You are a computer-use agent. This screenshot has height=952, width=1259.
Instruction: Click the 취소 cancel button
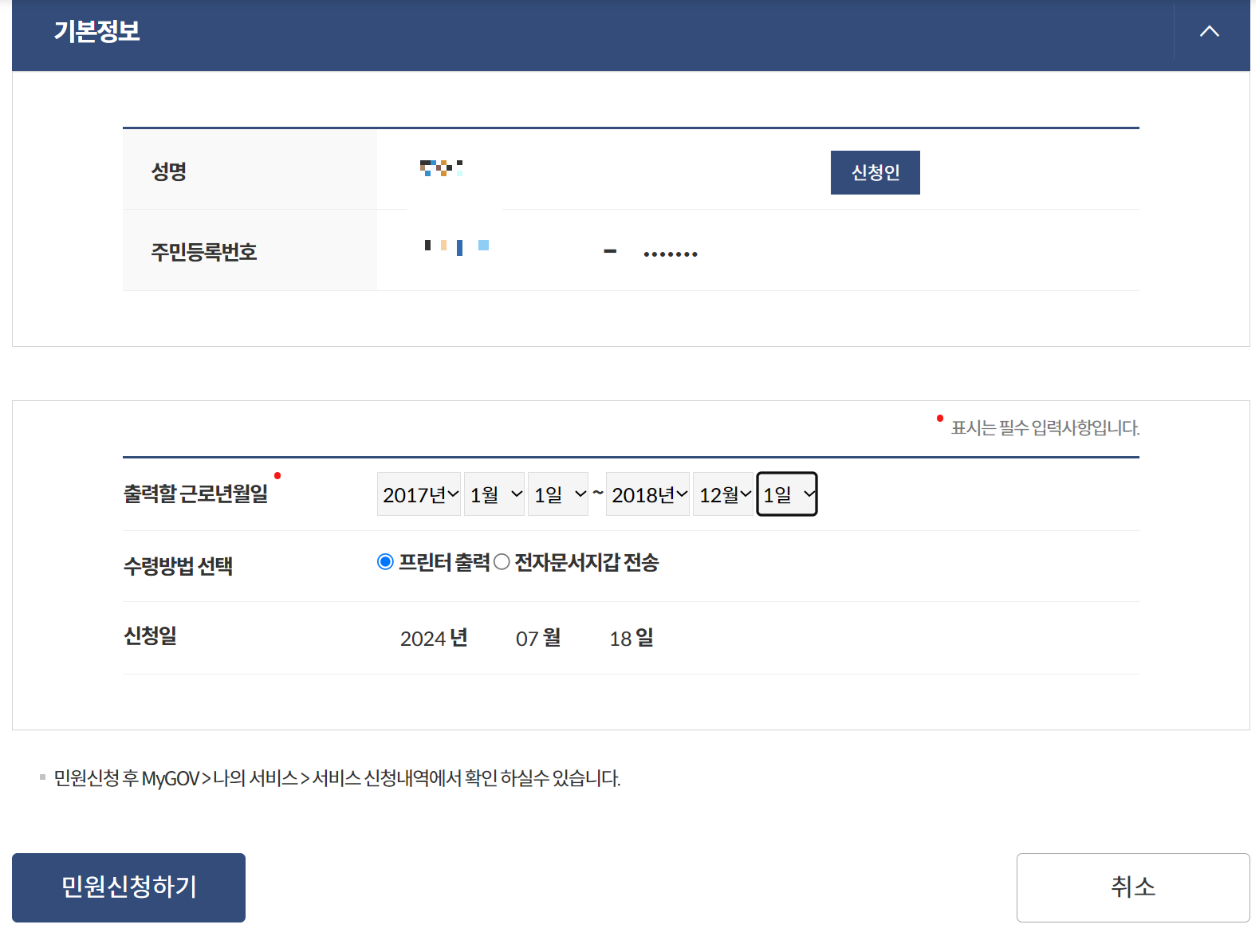(x=1133, y=887)
